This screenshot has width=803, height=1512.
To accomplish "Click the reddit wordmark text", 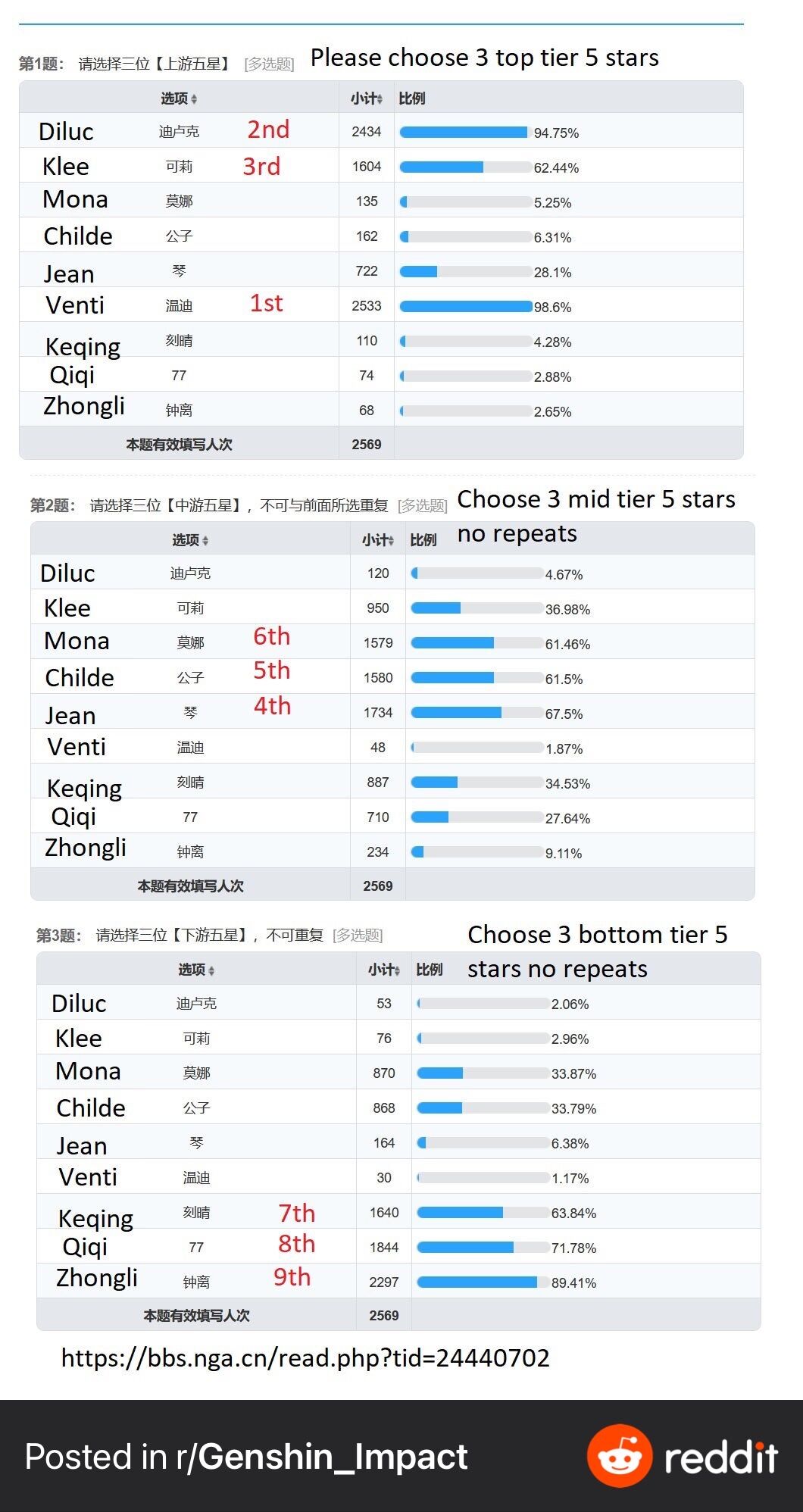I will coord(720,1457).
